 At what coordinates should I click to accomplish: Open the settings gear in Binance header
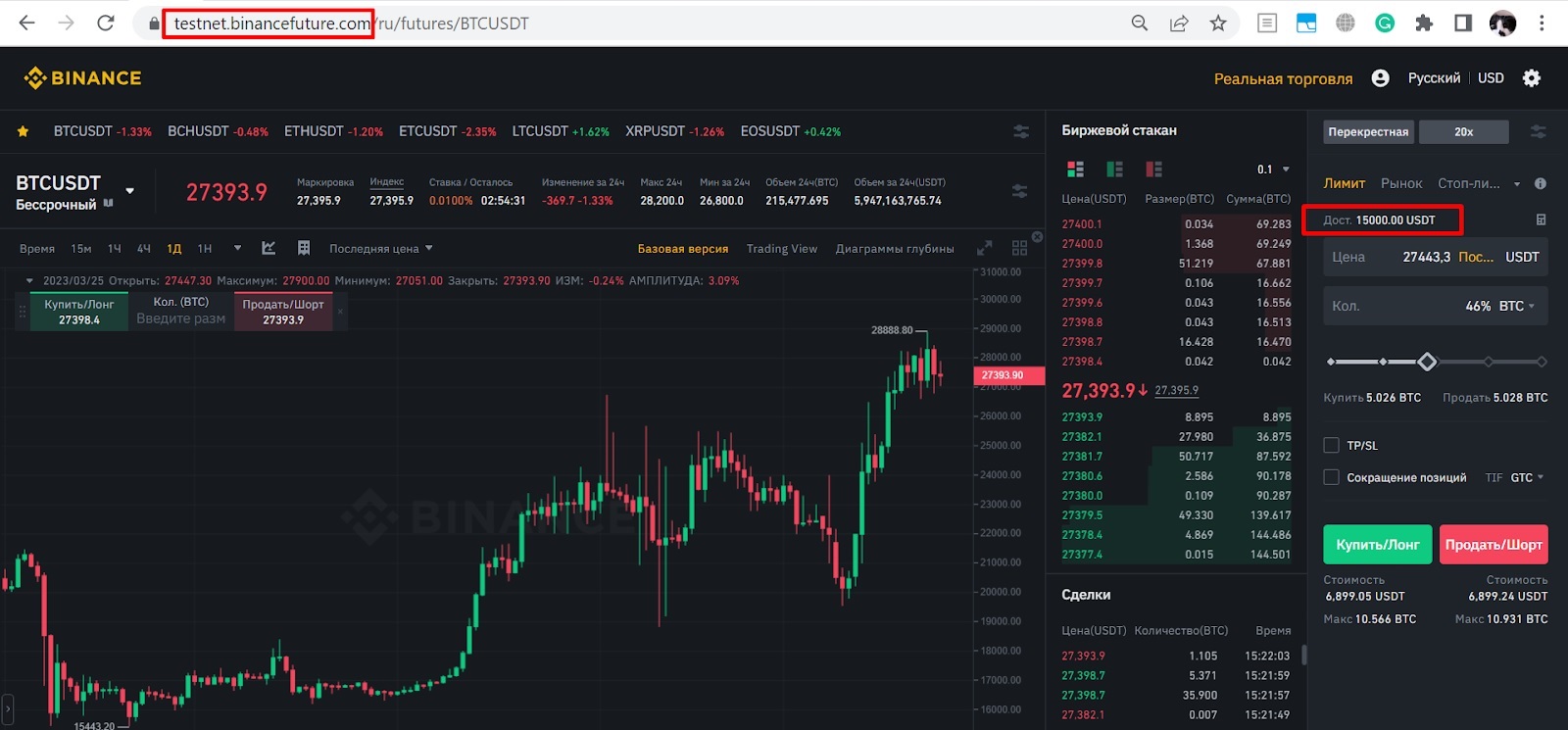click(x=1532, y=78)
